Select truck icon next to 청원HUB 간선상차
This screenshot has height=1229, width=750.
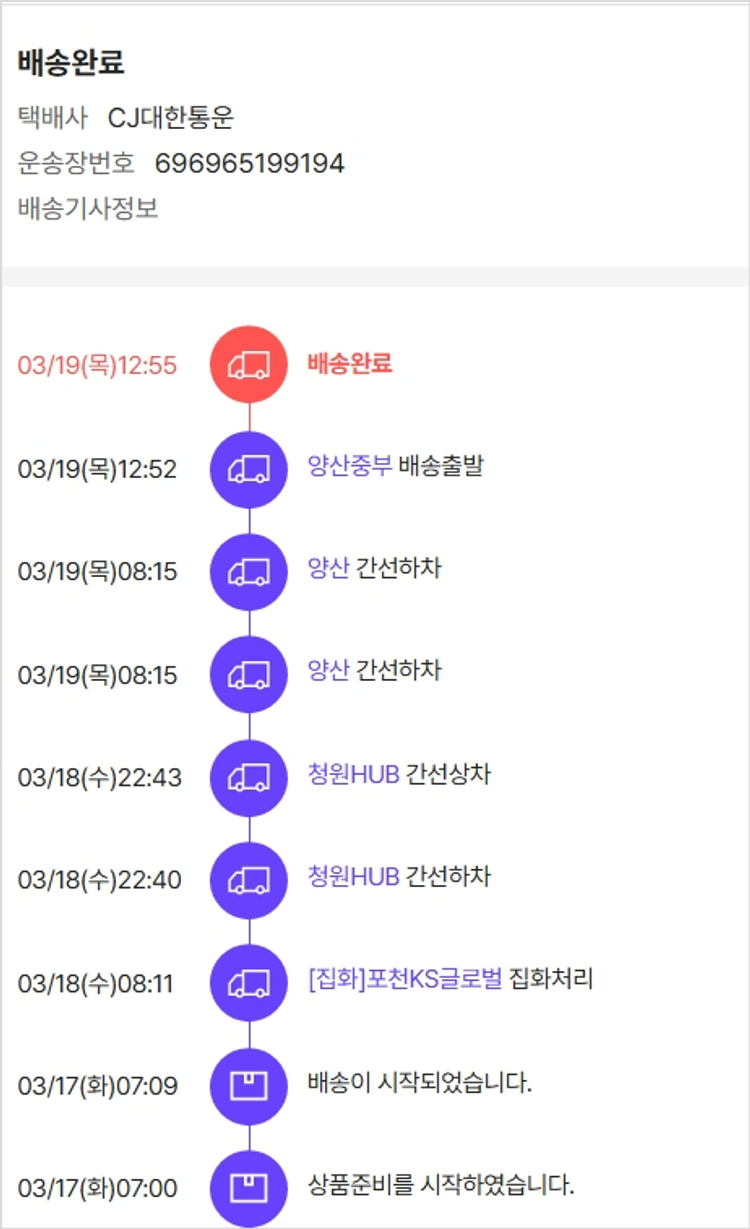click(x=249, y=777)
